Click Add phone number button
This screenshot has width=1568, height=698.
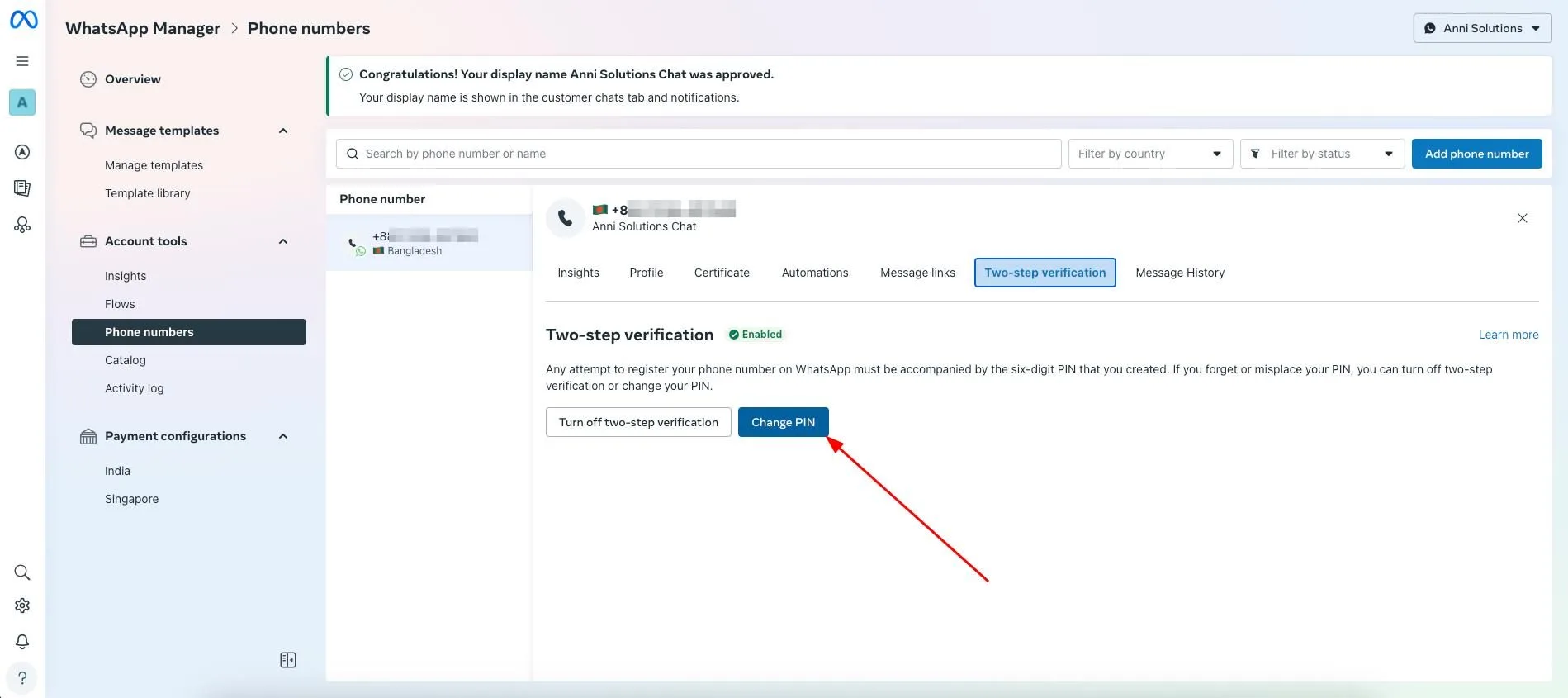pyautogui.click(x=1476, y=154)
